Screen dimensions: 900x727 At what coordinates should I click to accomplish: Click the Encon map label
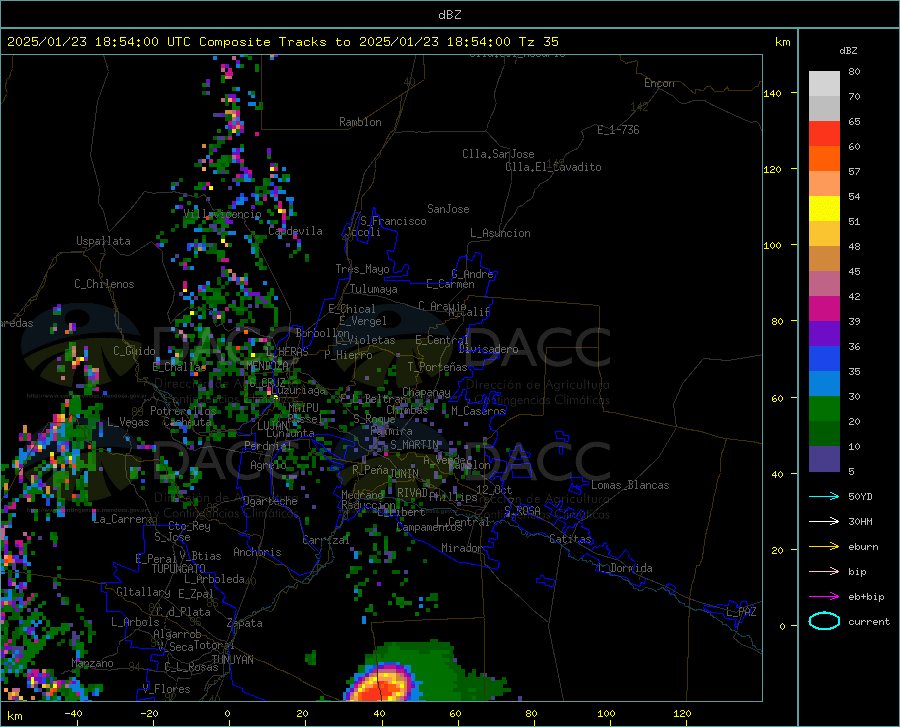[x=659, y=83]
